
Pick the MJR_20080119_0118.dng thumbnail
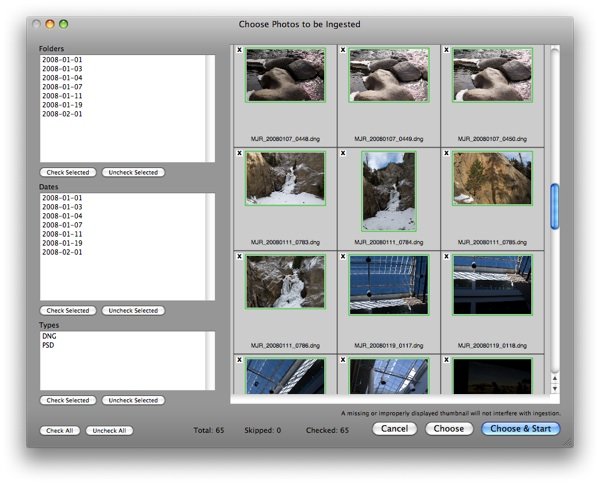tap(492, 284)
